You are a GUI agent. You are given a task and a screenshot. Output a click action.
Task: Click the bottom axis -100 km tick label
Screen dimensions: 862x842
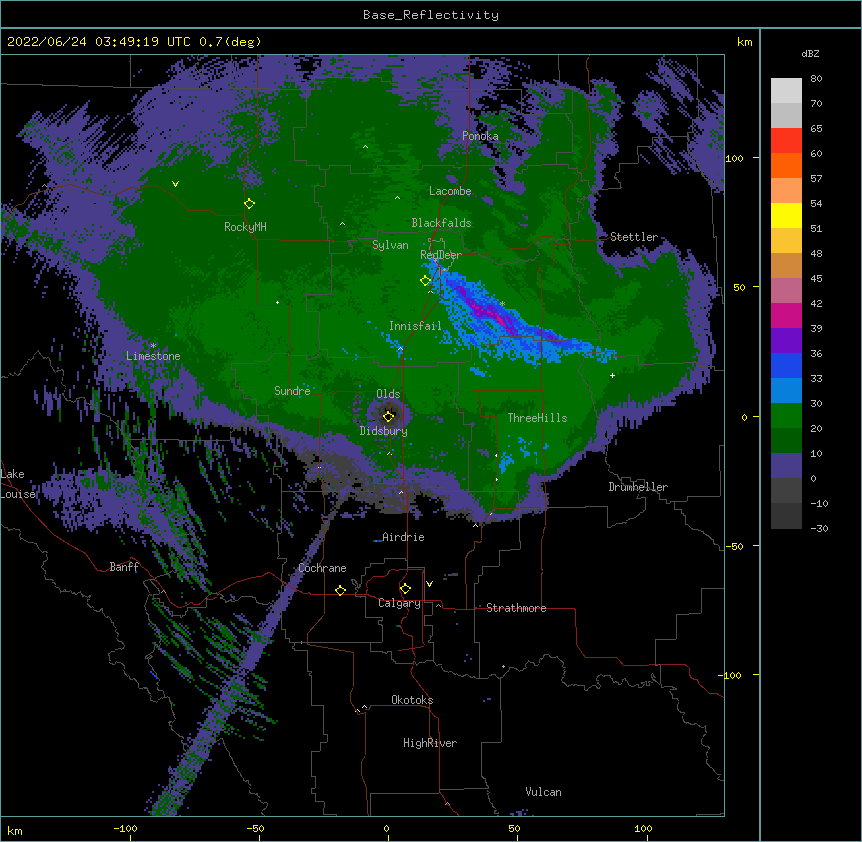125,828
